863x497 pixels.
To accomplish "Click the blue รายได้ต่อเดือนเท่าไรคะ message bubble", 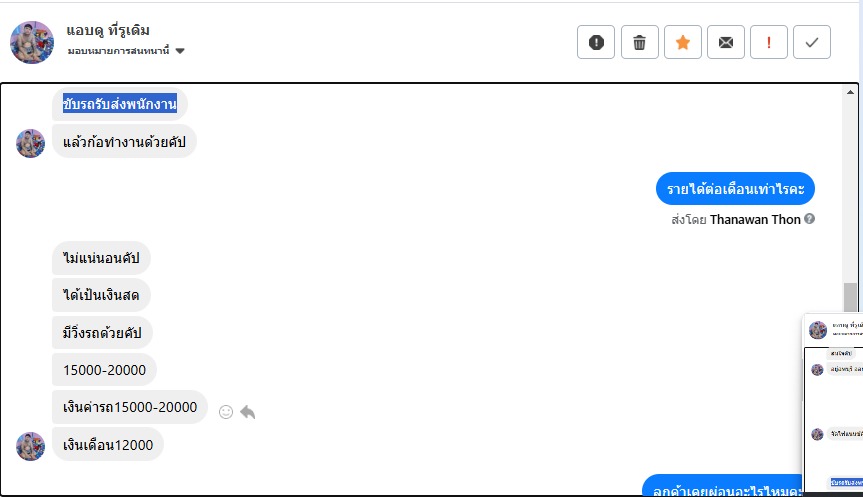I will pyautogui.click(x=735, y=189).
